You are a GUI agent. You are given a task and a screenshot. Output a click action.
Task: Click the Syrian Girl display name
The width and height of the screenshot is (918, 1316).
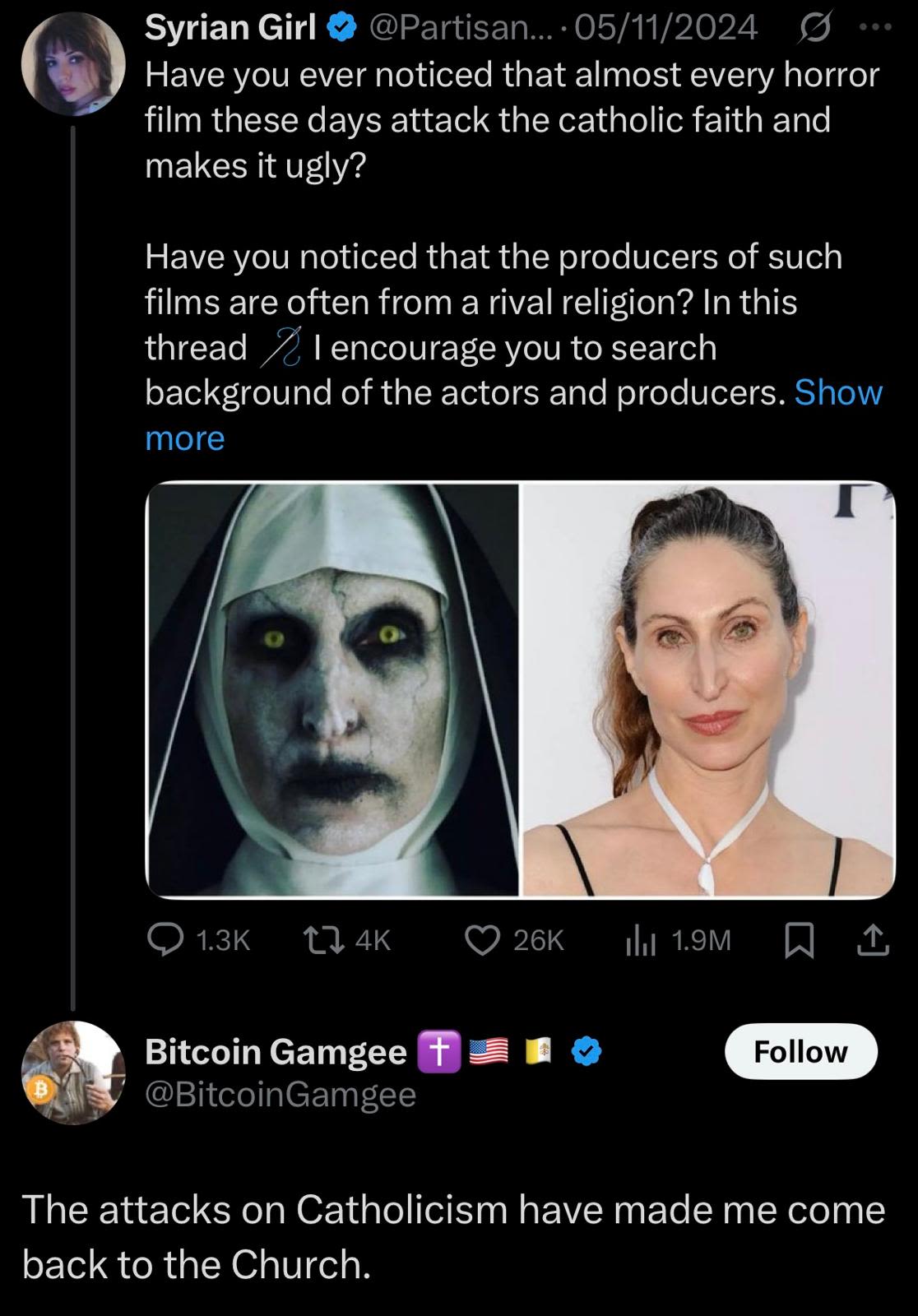(x=230, y=28)
